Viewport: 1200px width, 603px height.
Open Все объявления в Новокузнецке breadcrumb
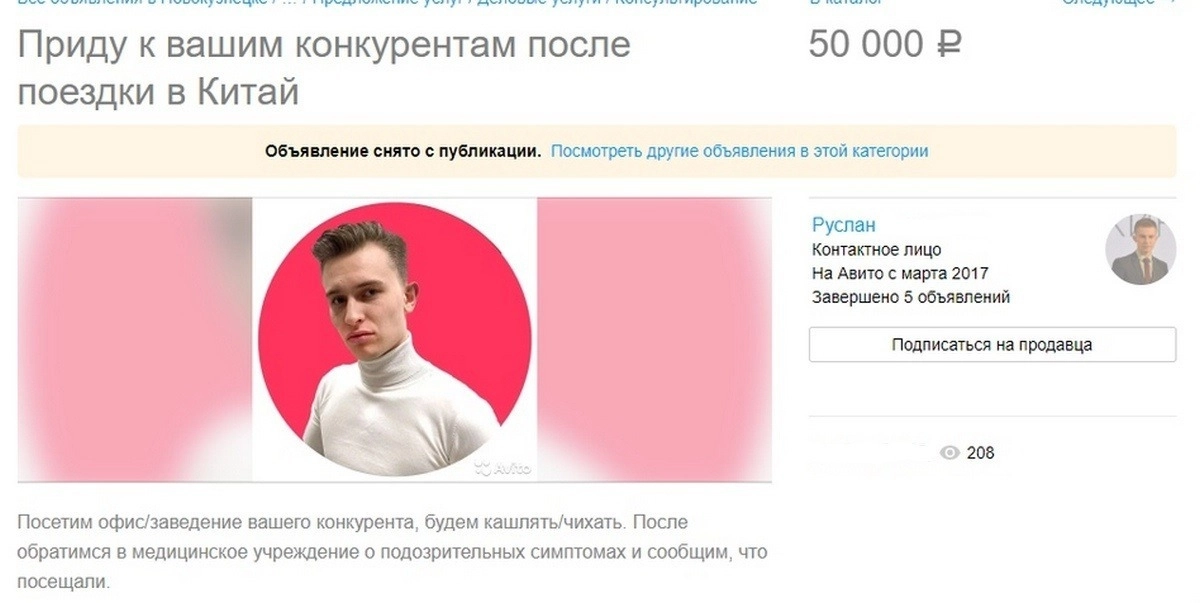click(142, 3)
